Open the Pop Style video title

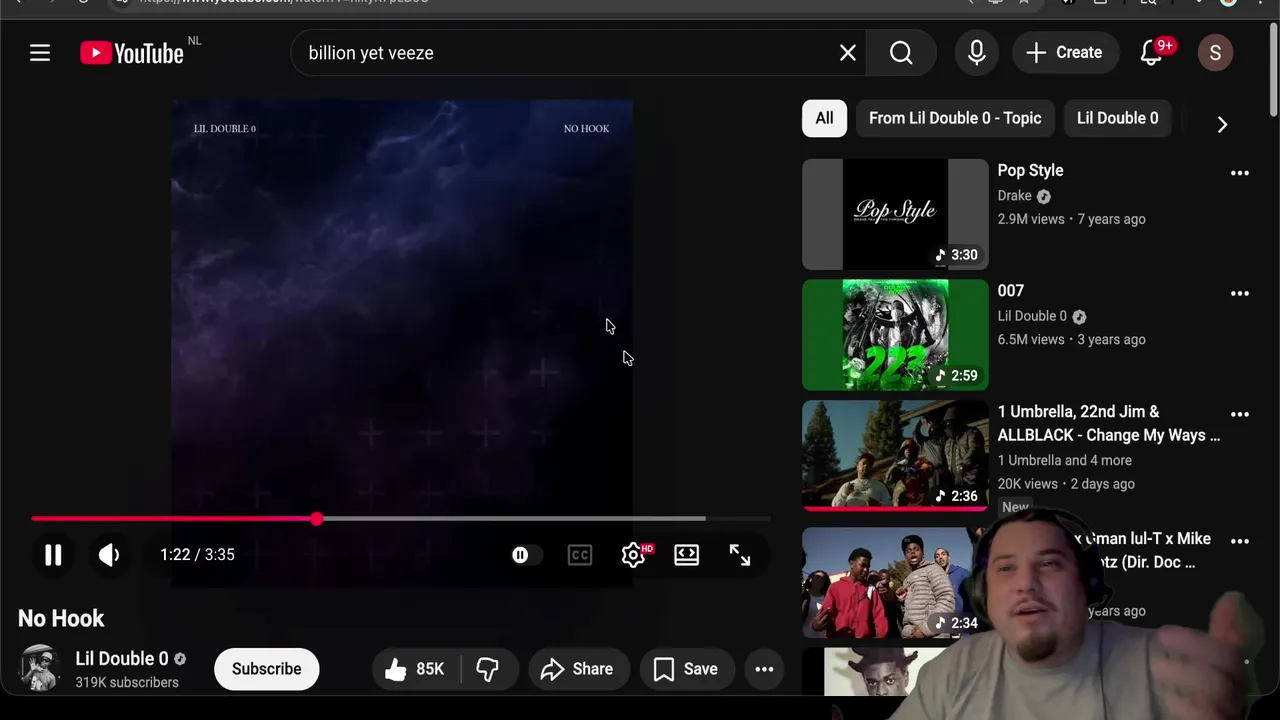coord(1030,171)
